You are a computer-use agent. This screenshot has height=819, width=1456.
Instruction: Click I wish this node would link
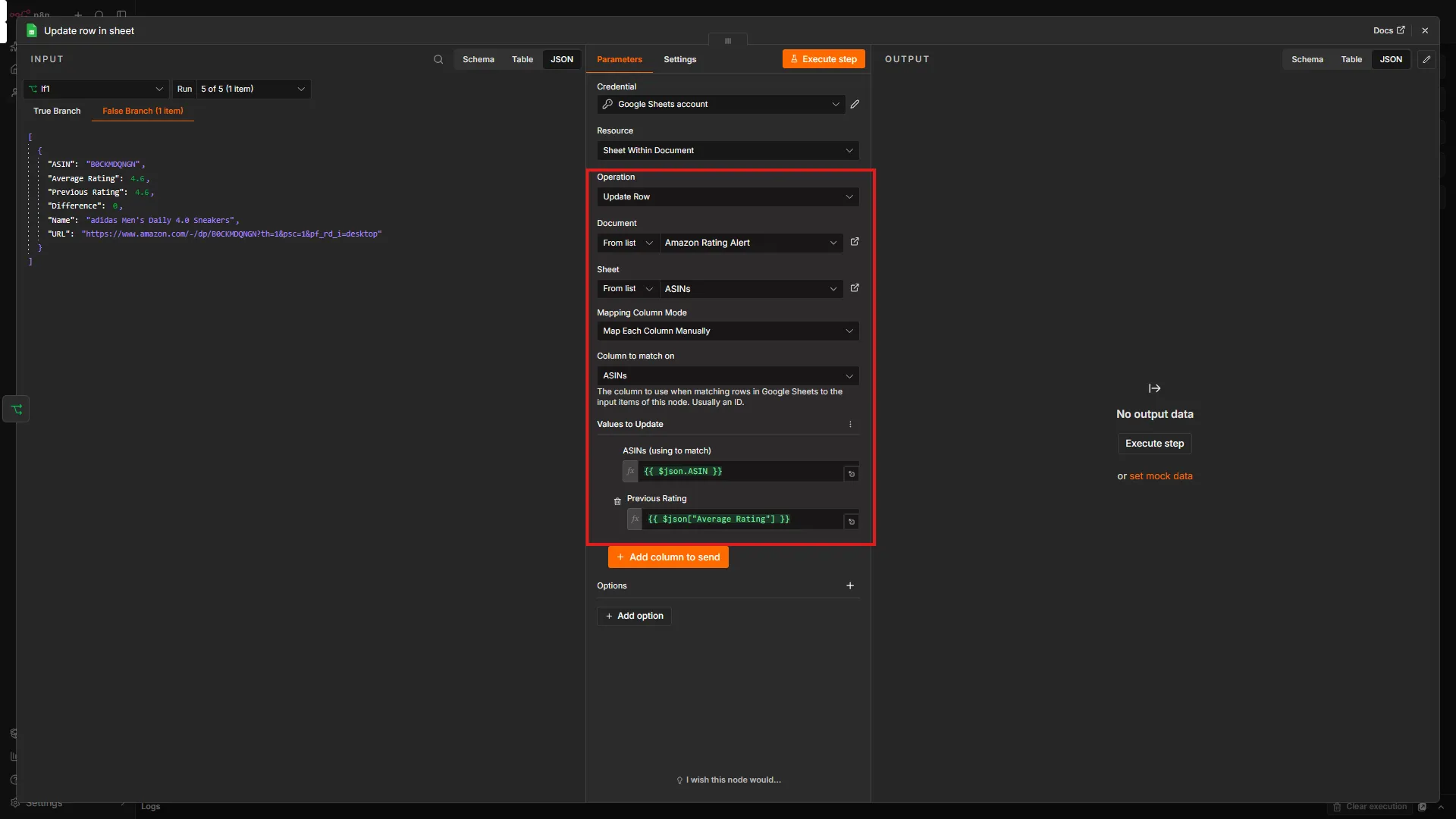pyautogui.click(x=729, y=780)
